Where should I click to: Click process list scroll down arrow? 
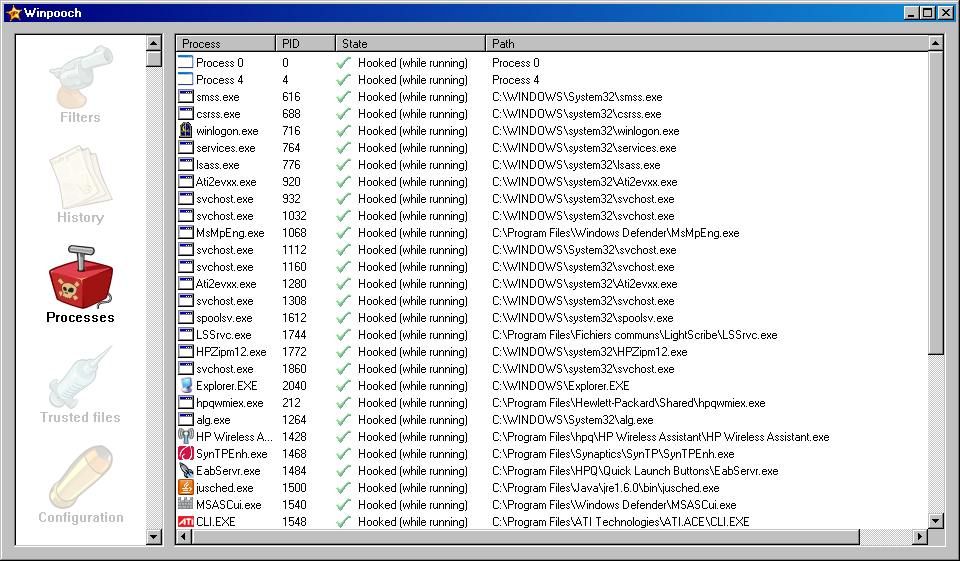point(935,521)
